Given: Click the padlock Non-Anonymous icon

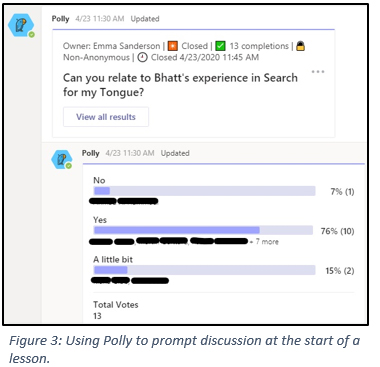Looking at the screenshot, I should [301, 46].
